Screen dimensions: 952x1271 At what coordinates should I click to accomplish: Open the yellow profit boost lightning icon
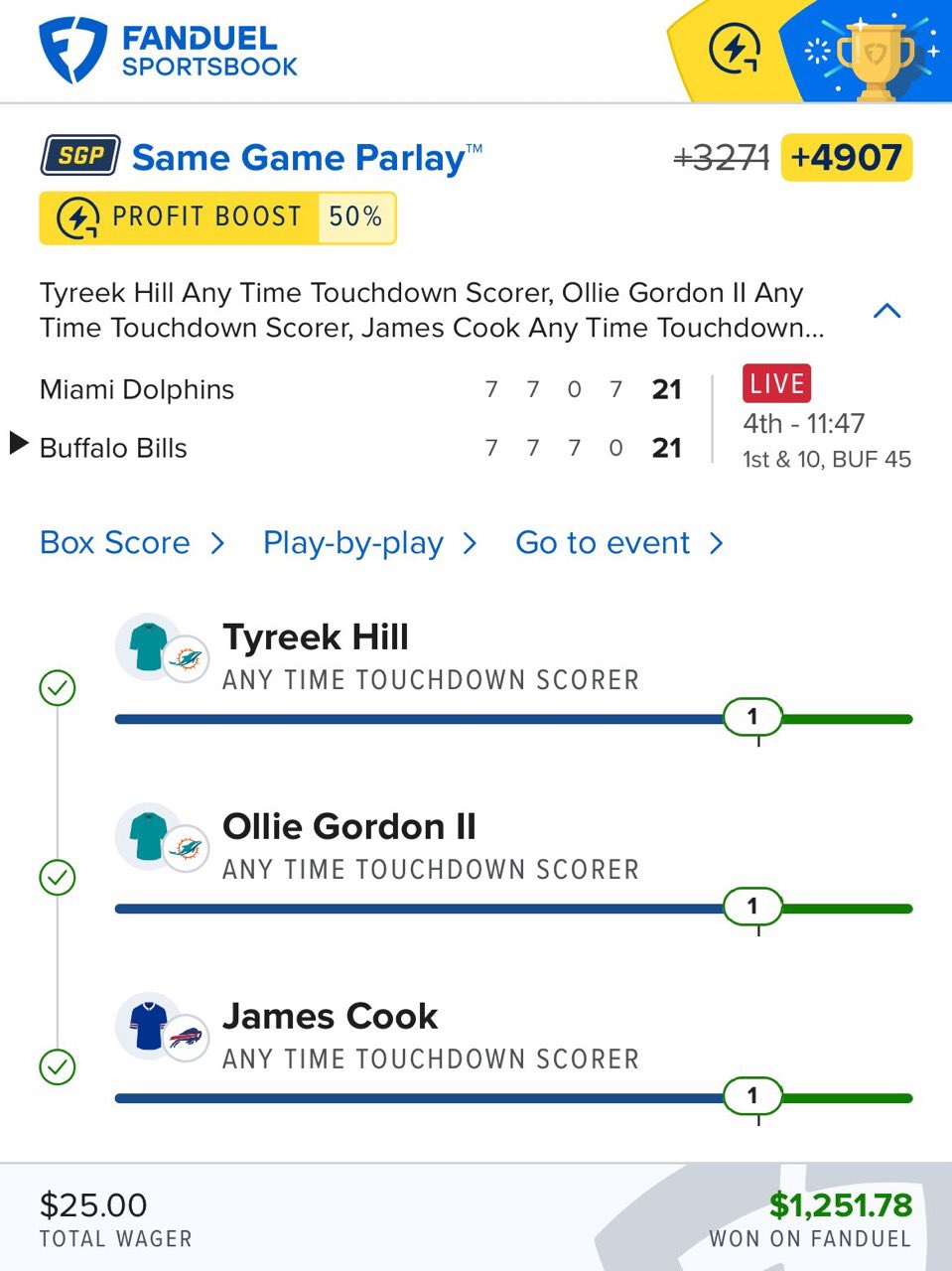[735, 50]
